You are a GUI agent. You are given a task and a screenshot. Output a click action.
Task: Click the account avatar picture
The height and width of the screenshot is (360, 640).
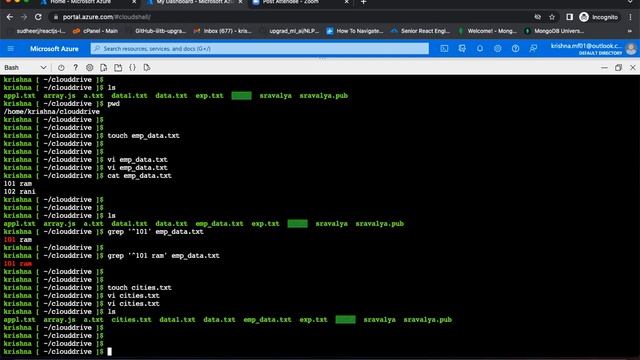pyautogui.click(x=631, y=49)
